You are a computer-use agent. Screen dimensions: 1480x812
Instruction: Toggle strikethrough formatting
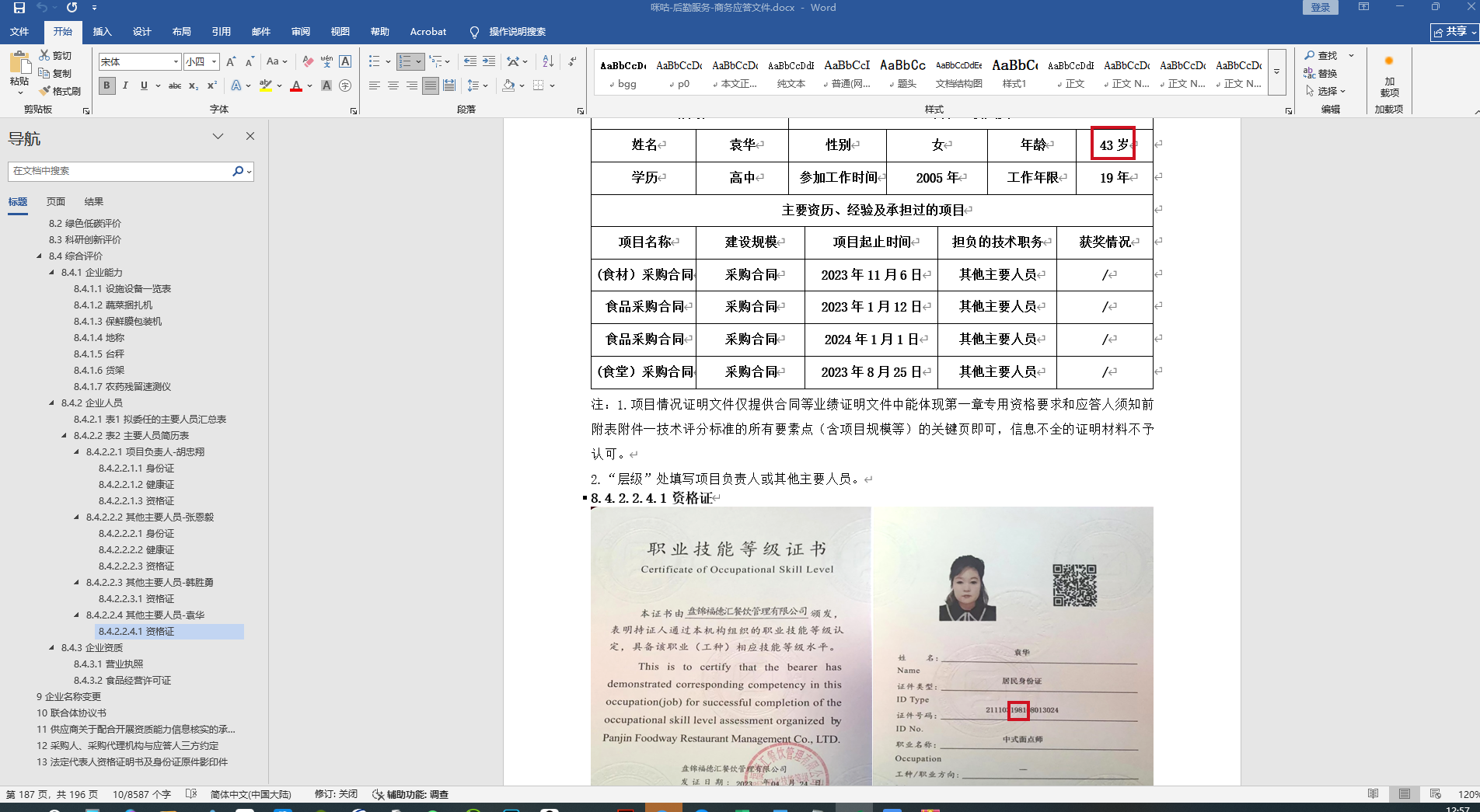click(x=175, y=85)
